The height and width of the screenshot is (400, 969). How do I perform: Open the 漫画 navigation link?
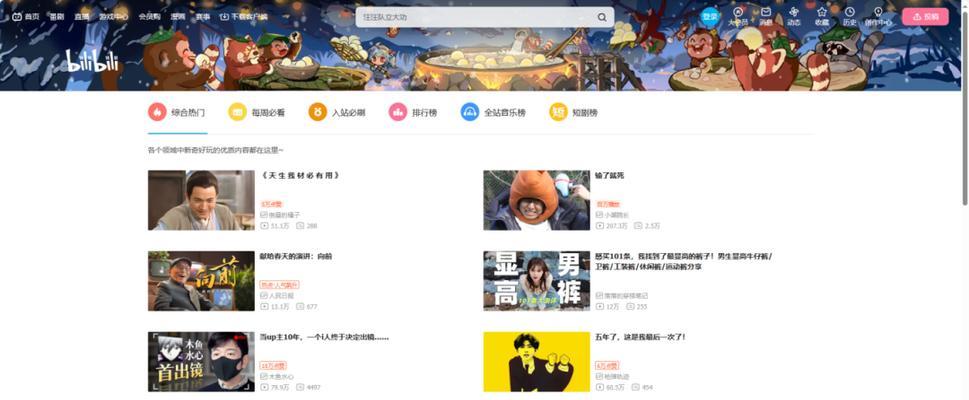point(178,17)
